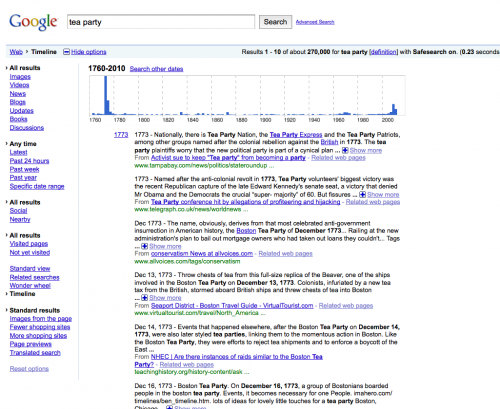Image resolution: width=500 pixels, height=409 pixels.
Task: Click Search other dates link
Action: pos(156,69)
